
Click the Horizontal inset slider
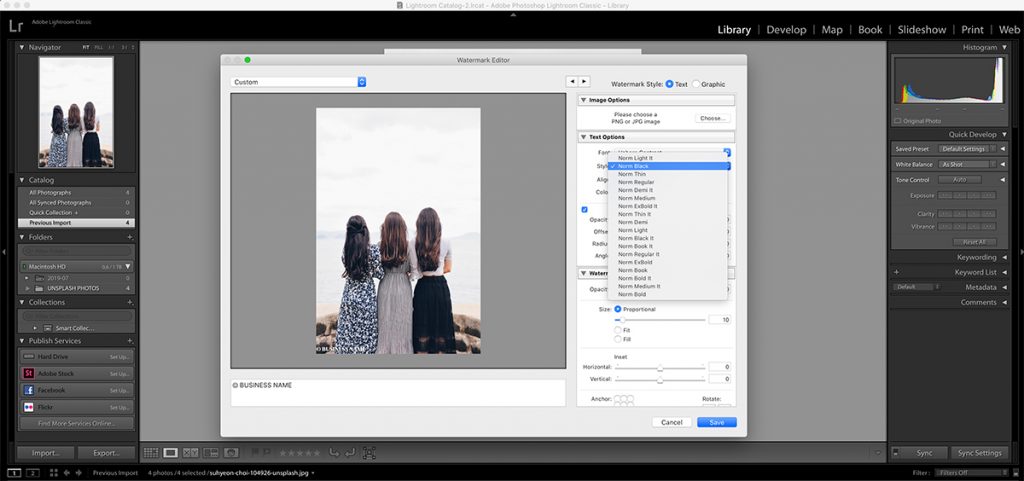660,367
